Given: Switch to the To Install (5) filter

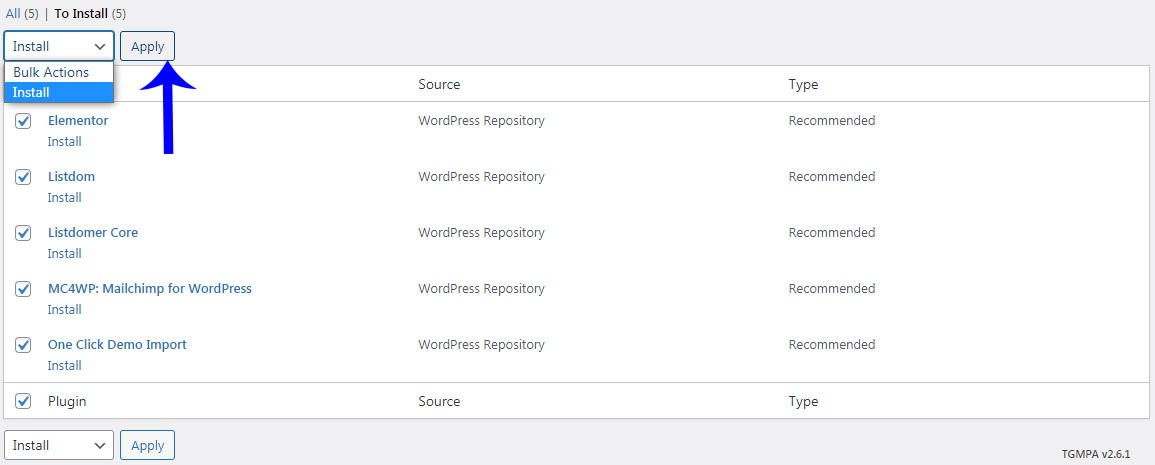Looking at the screenshot, I should point(90,14).
